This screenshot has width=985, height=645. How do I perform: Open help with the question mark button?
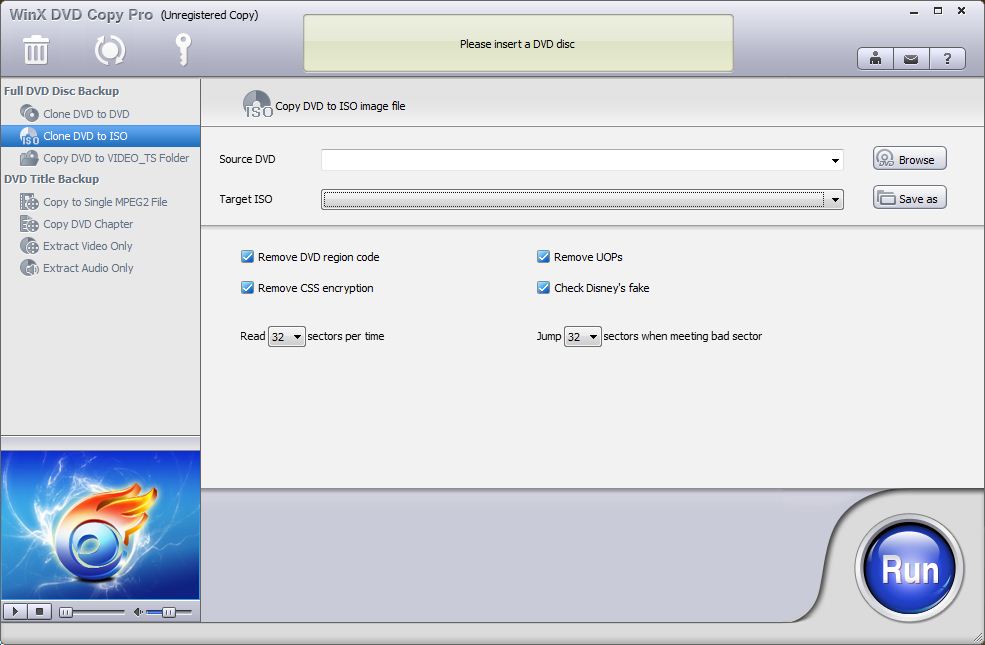coord(947,59)
